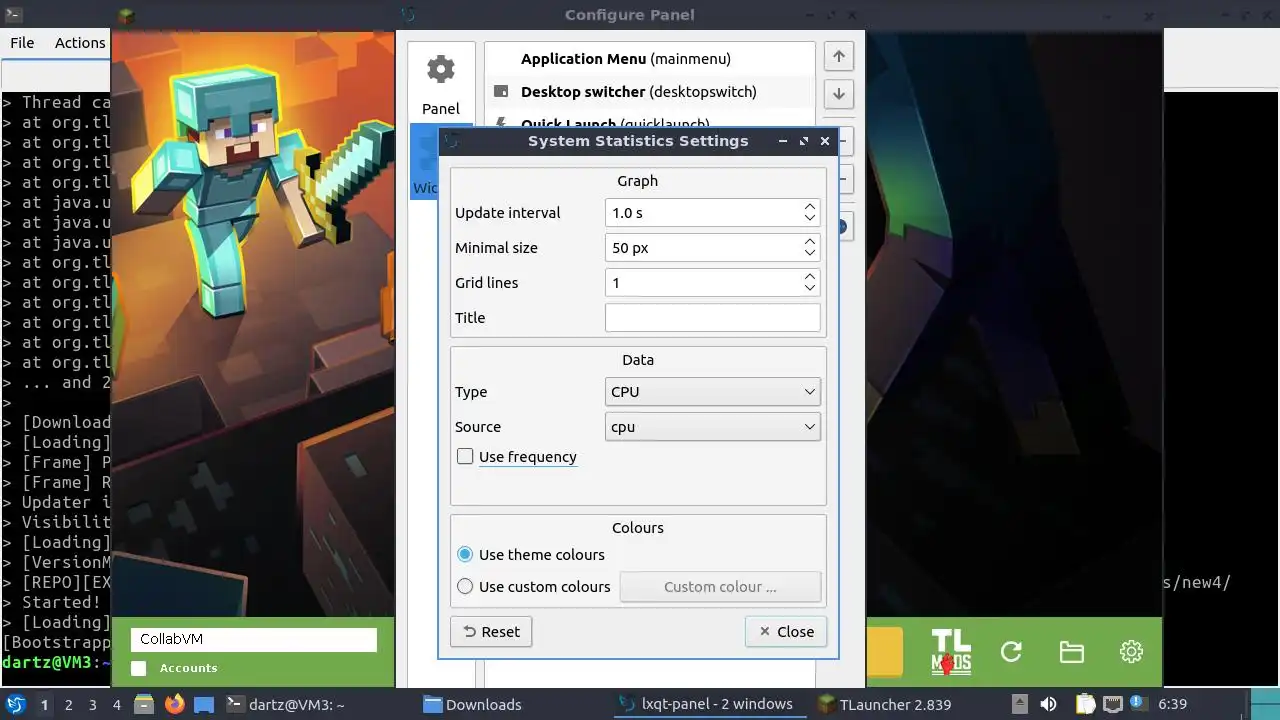This screenshot has height=720, width=1280.
Task: Launch file manager from quick launch
Action: coord(143,704)
